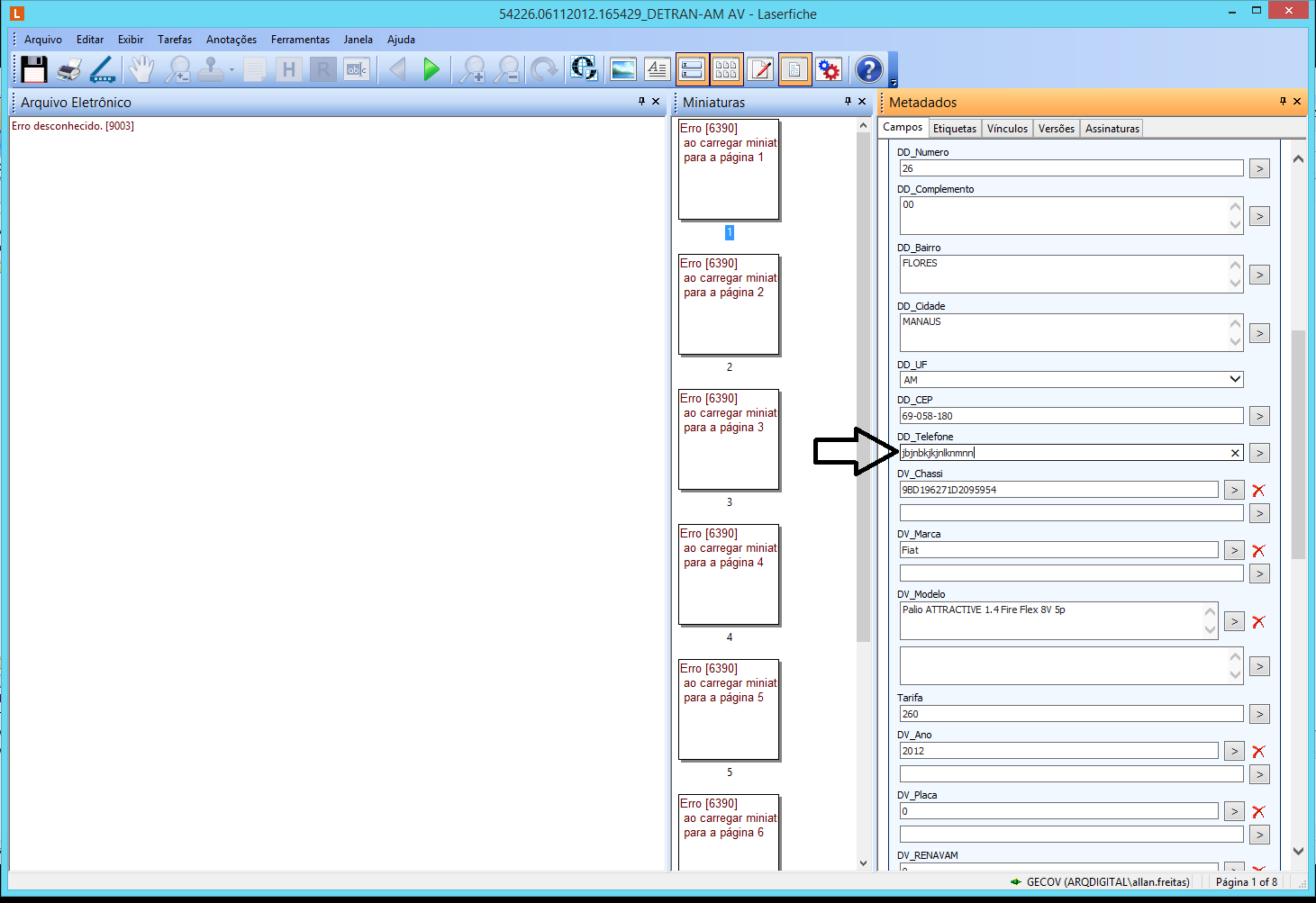Click the globe web icon in toolbar
The height and width of the screenshot is (903, 1316).
(x=584, y=69)
